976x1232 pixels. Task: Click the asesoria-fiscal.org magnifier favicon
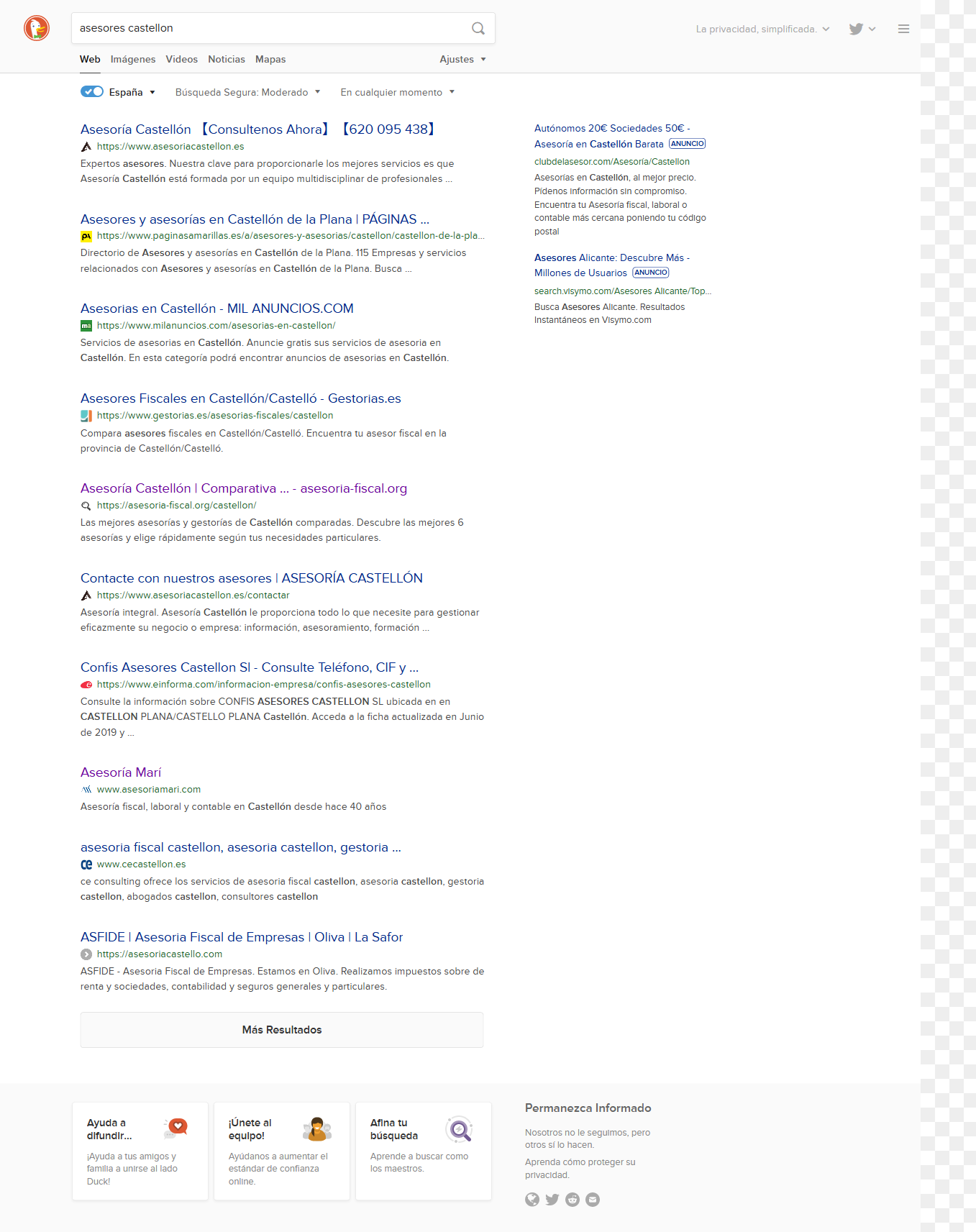coord(86,506)
